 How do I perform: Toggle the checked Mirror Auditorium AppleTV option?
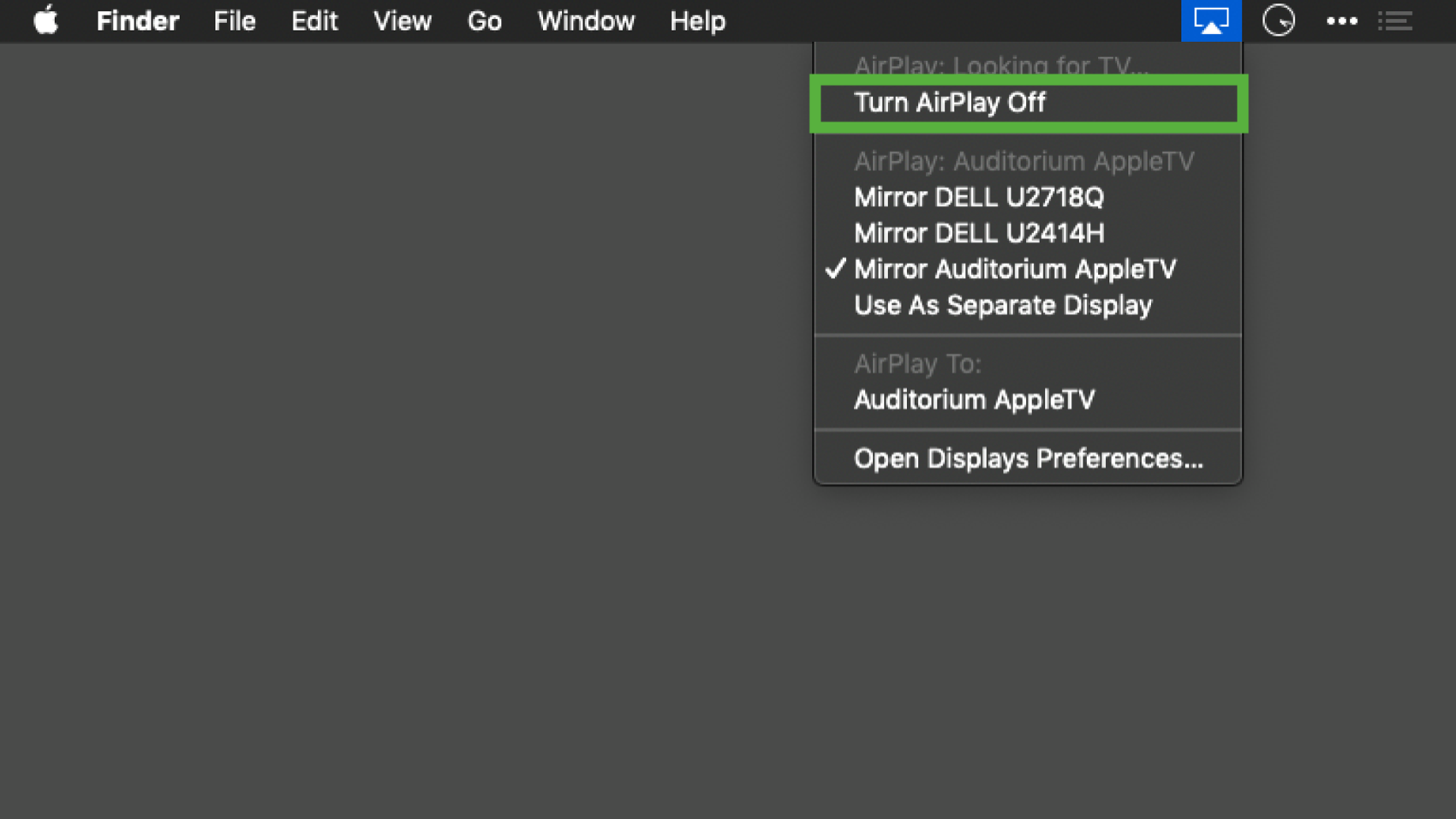1014,269
